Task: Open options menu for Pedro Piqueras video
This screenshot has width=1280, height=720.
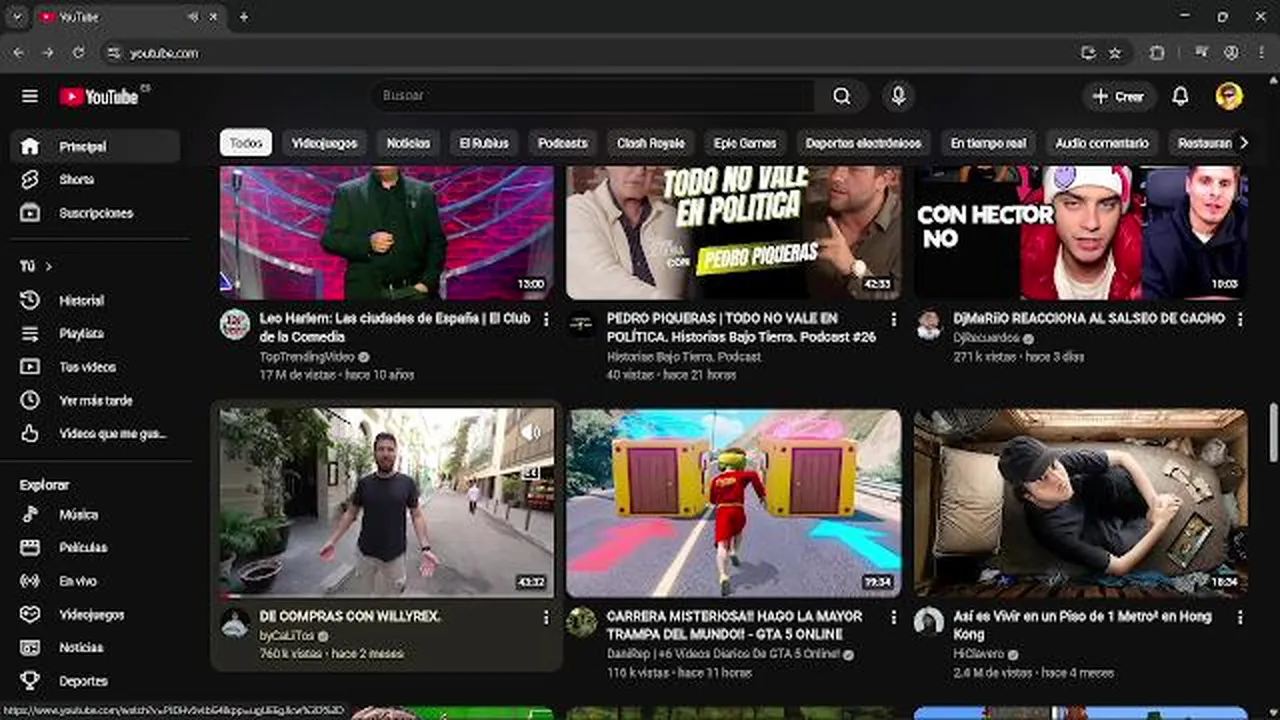Action: pos(893,319)
